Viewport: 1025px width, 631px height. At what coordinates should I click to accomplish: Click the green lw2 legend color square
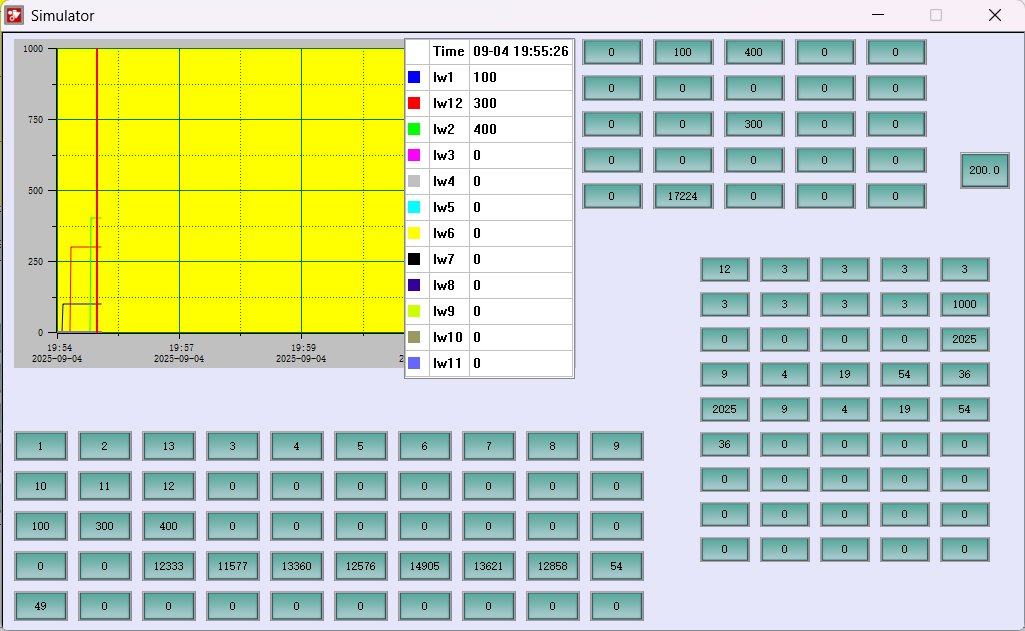415,129
